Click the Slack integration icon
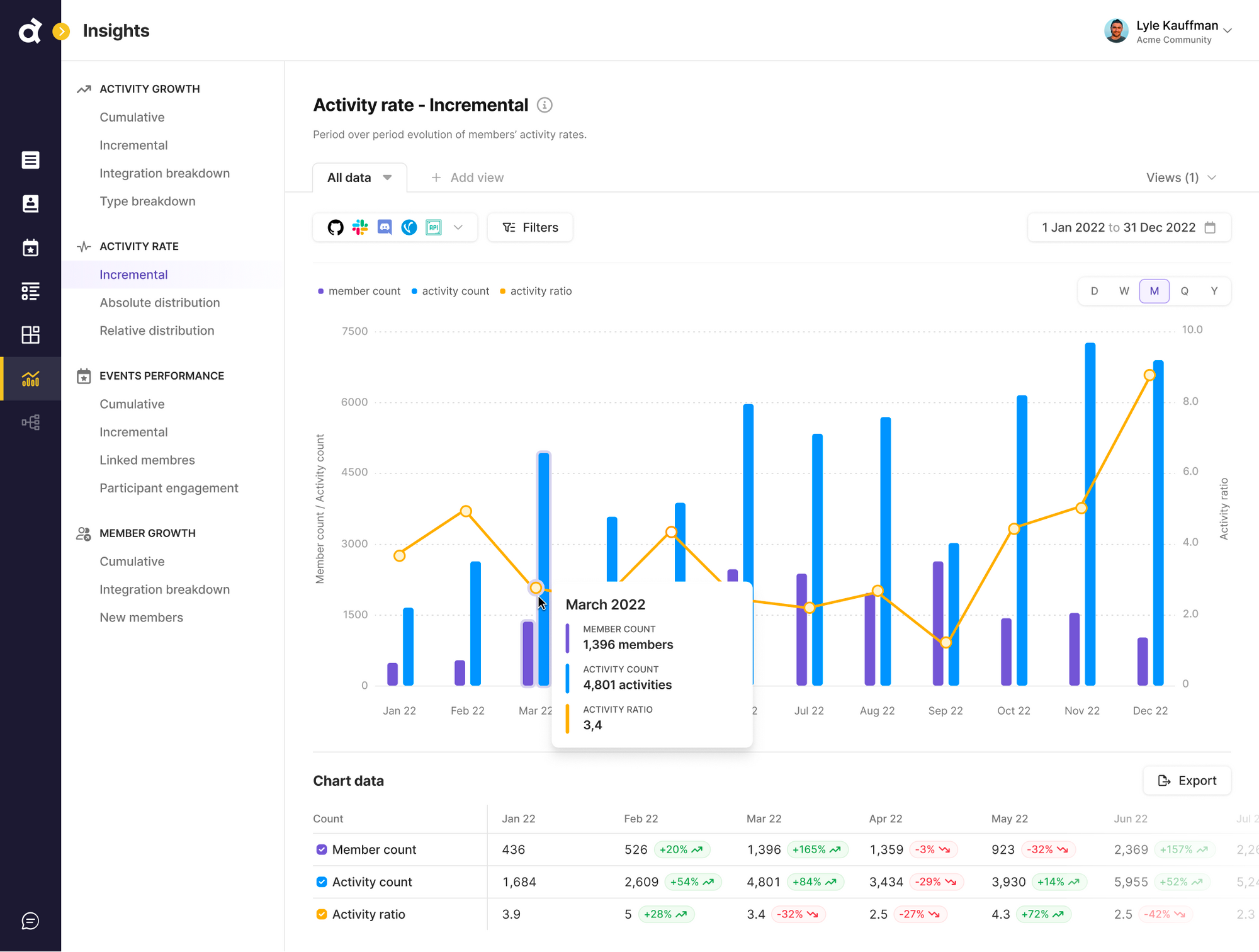1259x952 pixels. (360, 227)
